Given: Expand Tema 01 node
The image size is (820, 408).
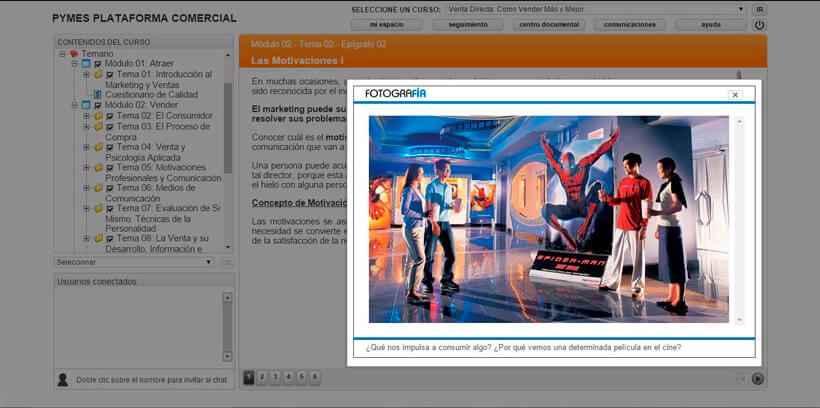Looking at the screenshot, I should tap(86, 74).
